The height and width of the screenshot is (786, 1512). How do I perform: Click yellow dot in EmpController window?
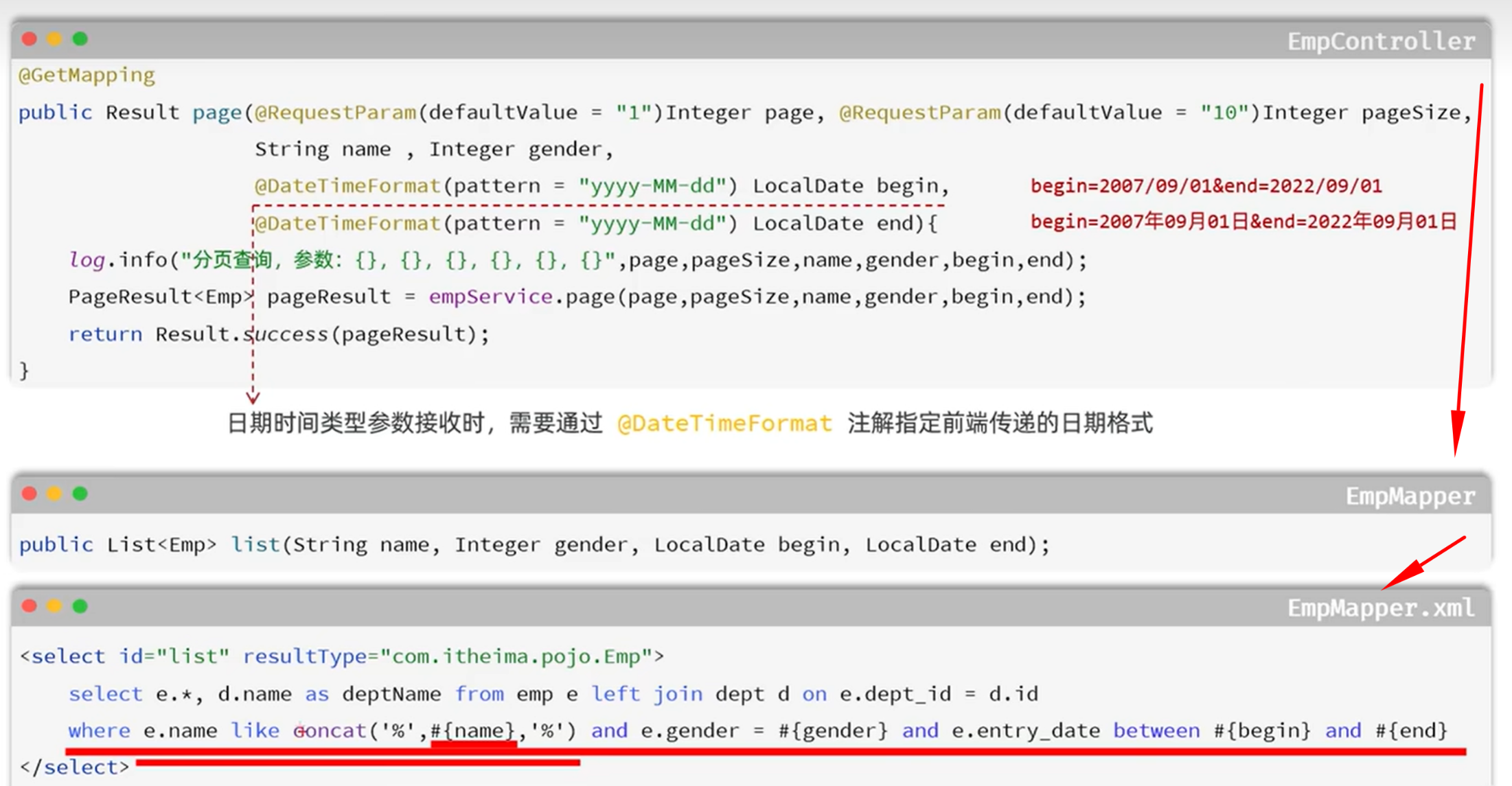tap(54, 39)
